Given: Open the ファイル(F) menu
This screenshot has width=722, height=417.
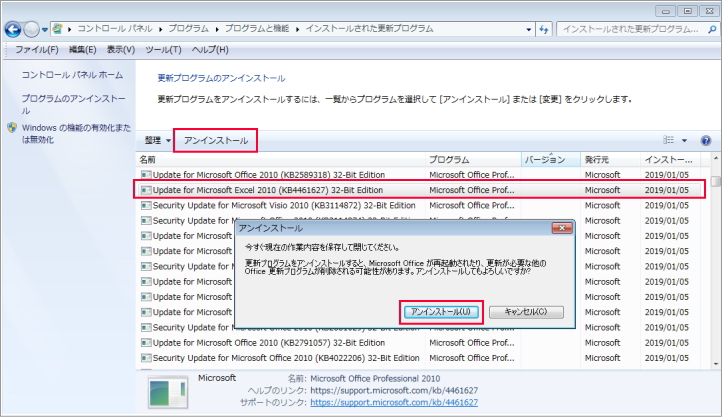Looking at the screenshot, I should click(36, 49).
